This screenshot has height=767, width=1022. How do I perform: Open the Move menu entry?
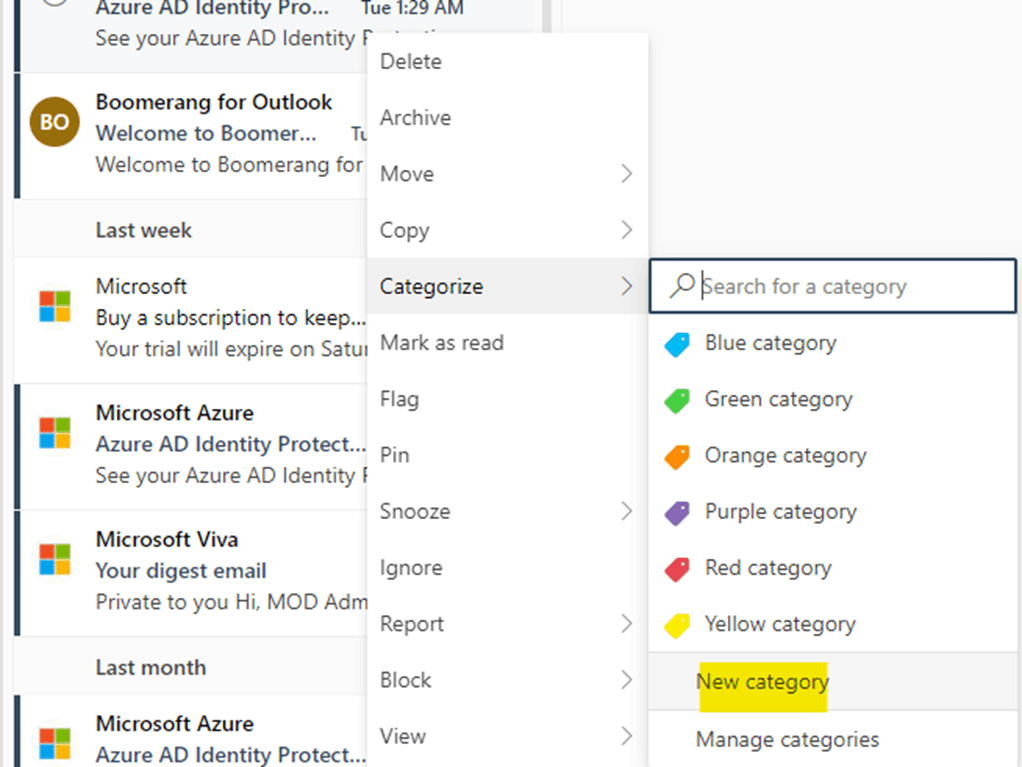click(x=507, y=174)
